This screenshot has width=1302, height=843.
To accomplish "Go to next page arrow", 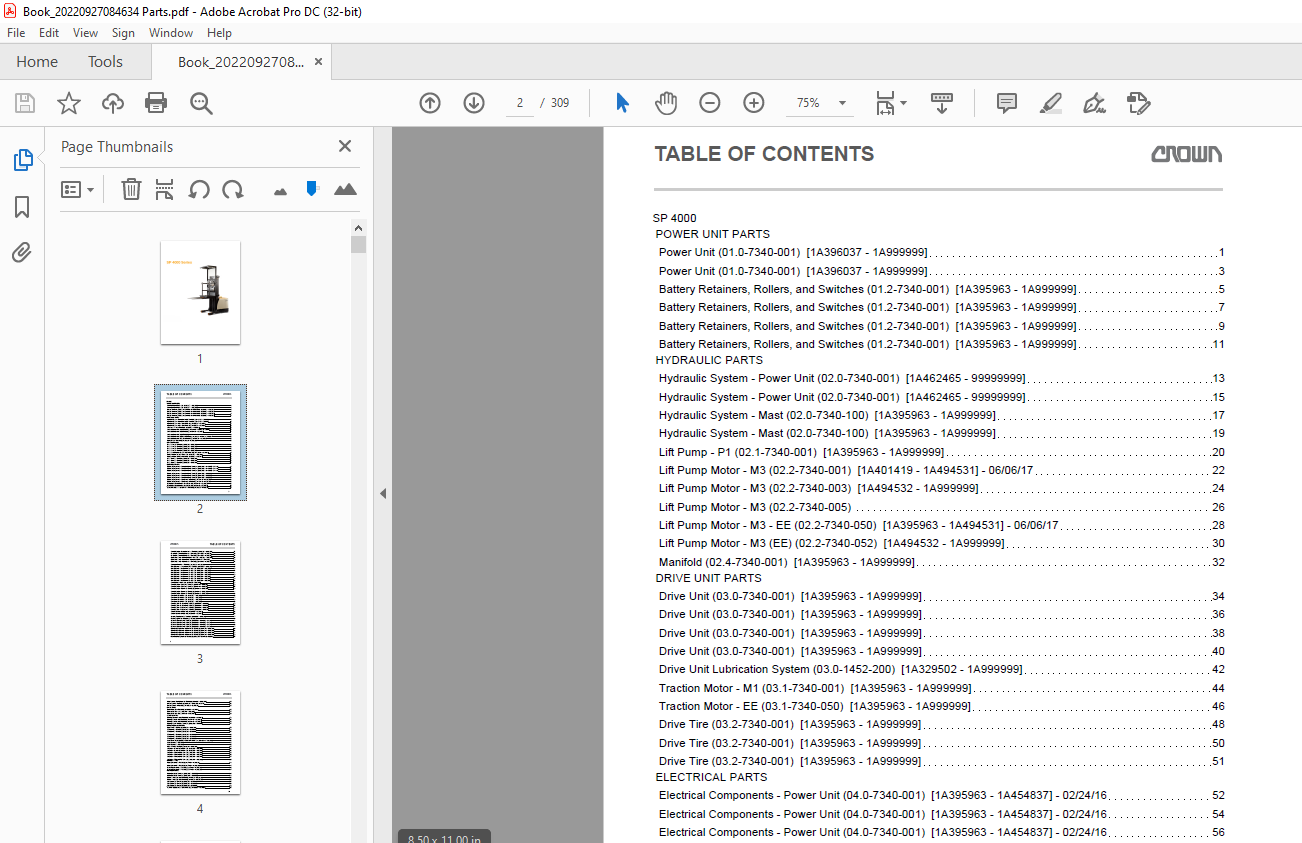I will tap(474, 103).
